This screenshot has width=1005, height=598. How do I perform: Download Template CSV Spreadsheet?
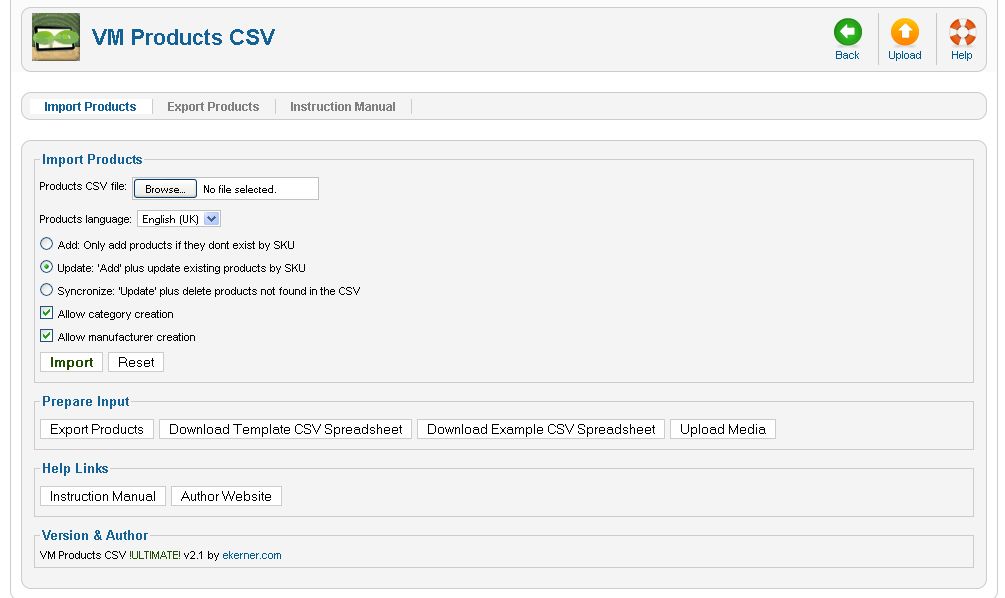coord(285,429)
